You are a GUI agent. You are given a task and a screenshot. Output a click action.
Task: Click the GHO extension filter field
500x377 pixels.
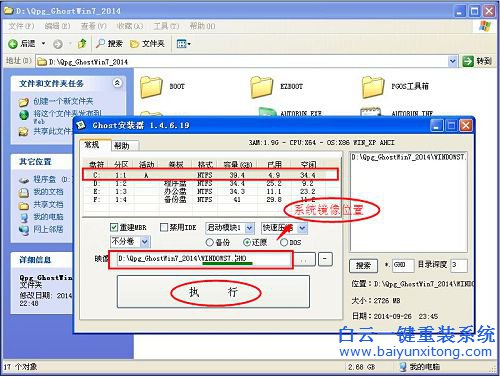click(x=403, y=265)
